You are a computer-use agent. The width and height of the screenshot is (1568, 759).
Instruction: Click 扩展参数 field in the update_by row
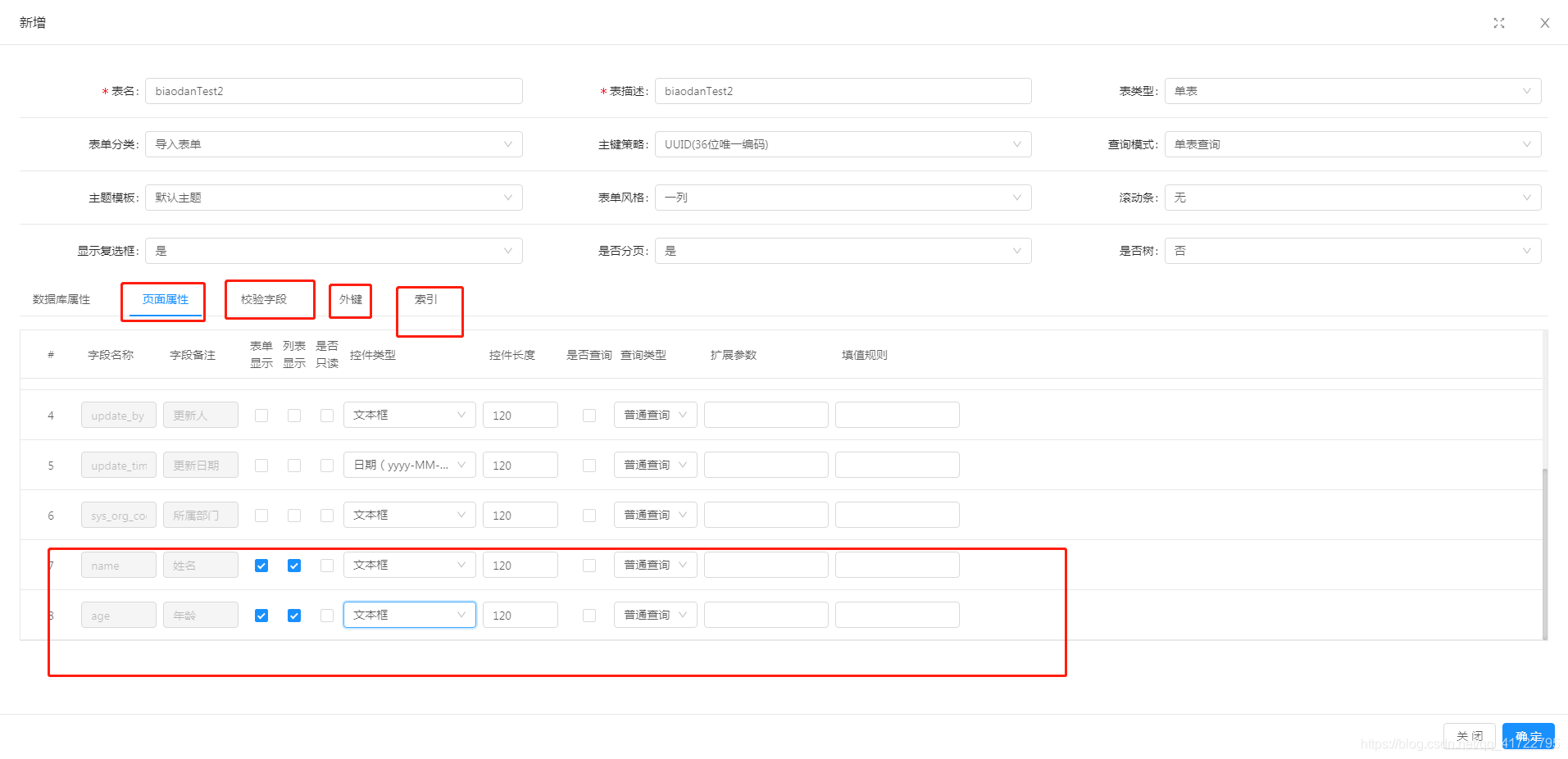point(766,415)
